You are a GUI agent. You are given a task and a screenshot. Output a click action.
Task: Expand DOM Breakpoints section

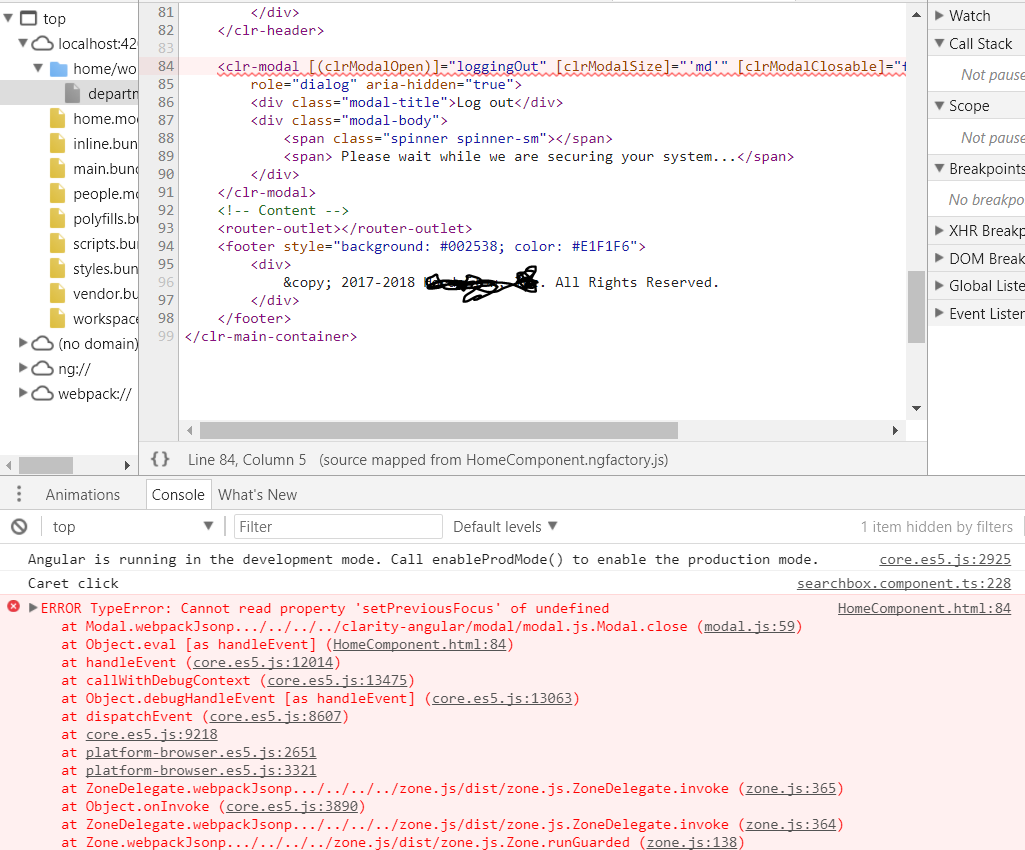[x=939, y=258]
